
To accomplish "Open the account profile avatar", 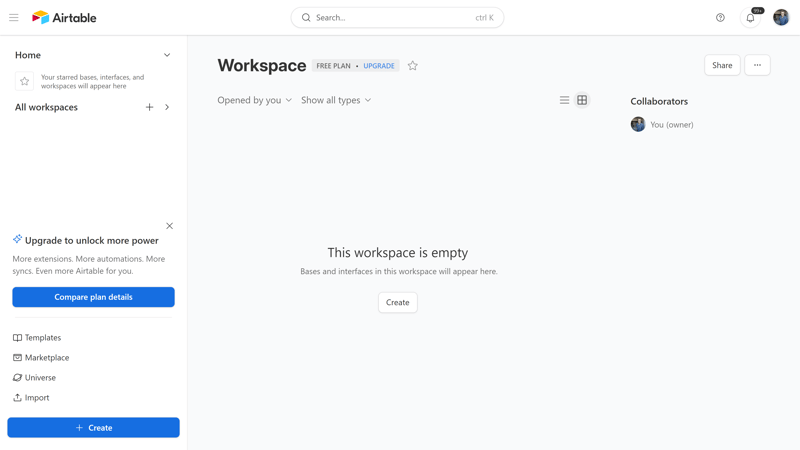I will pyautogui.click(x=781, y=17).
